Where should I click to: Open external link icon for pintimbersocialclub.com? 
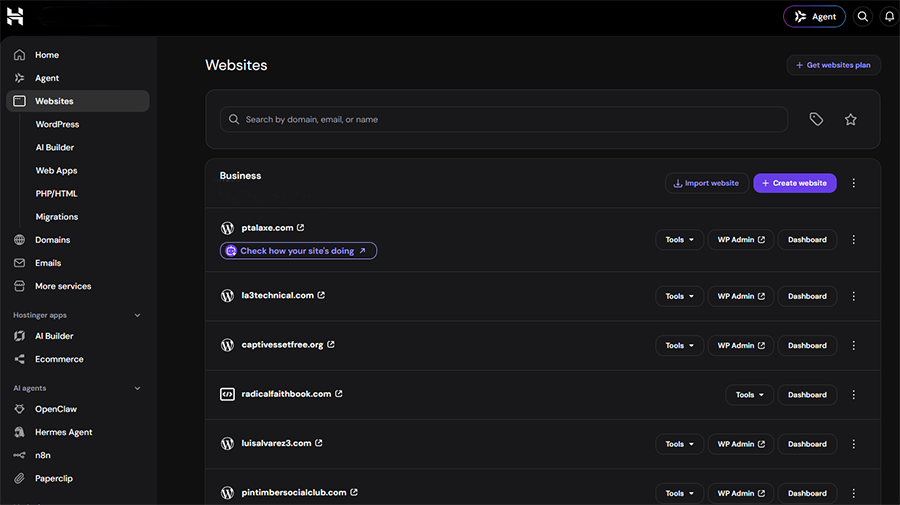tap(354, 492)
